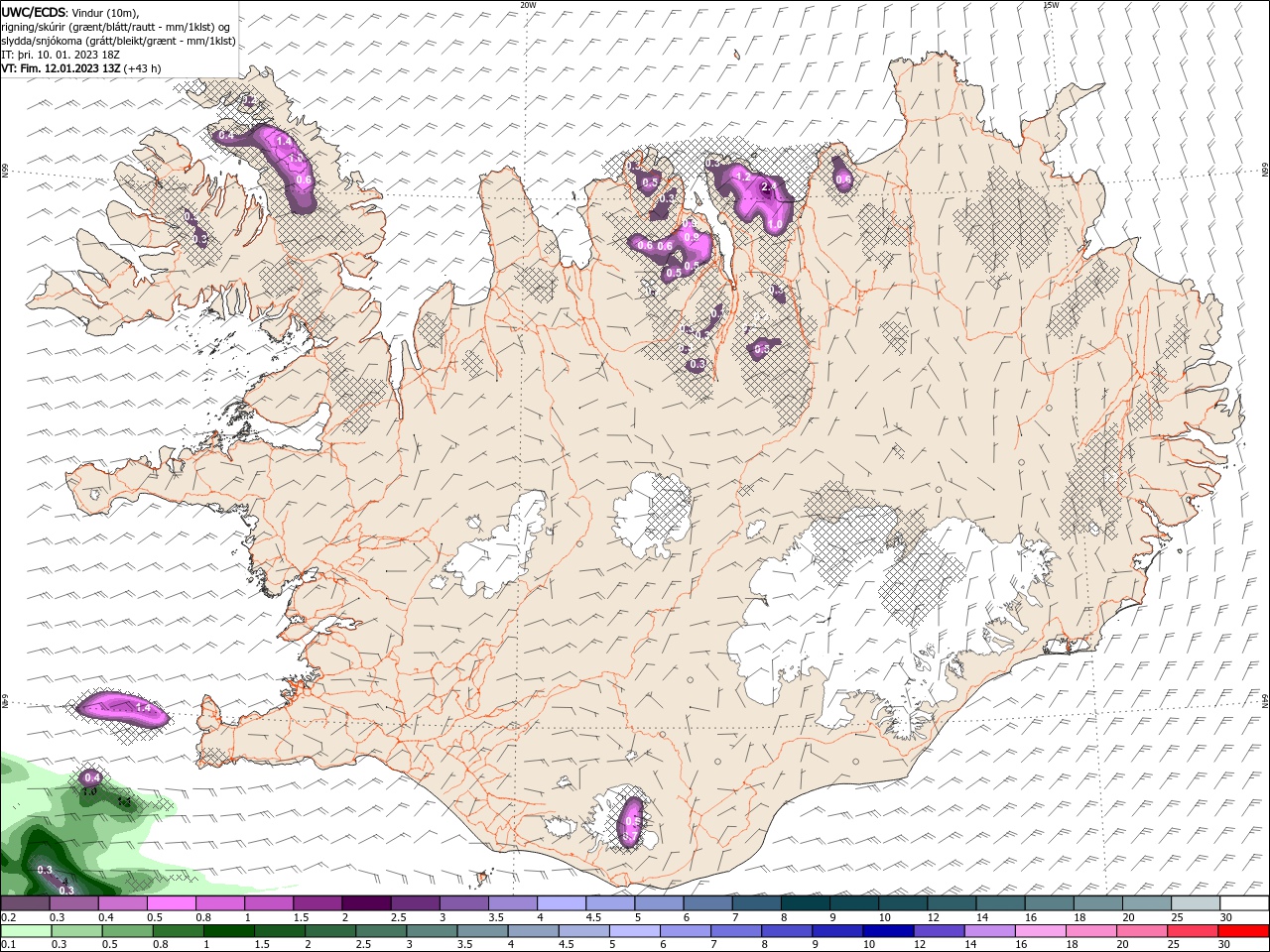
Task: Select the bright red swatch after bottom-row 30
Action: pyautogui.click(x=1243, y=931)
